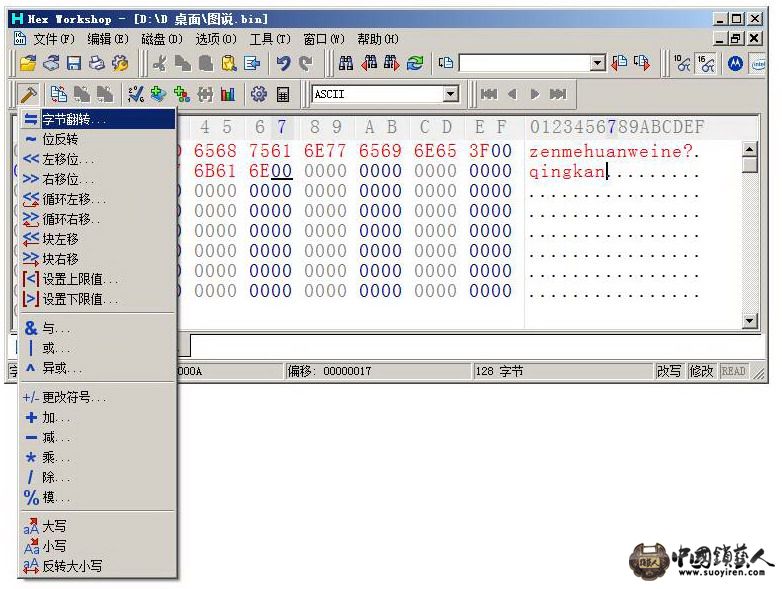Open the 工具(T) menu

[x=270, y=39]
